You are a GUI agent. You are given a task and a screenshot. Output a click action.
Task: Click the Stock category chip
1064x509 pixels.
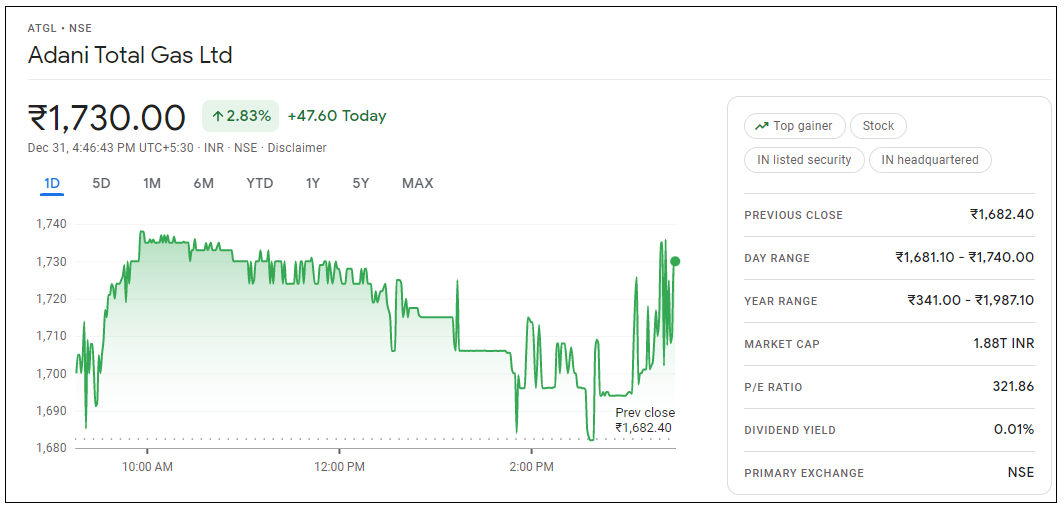878,126
